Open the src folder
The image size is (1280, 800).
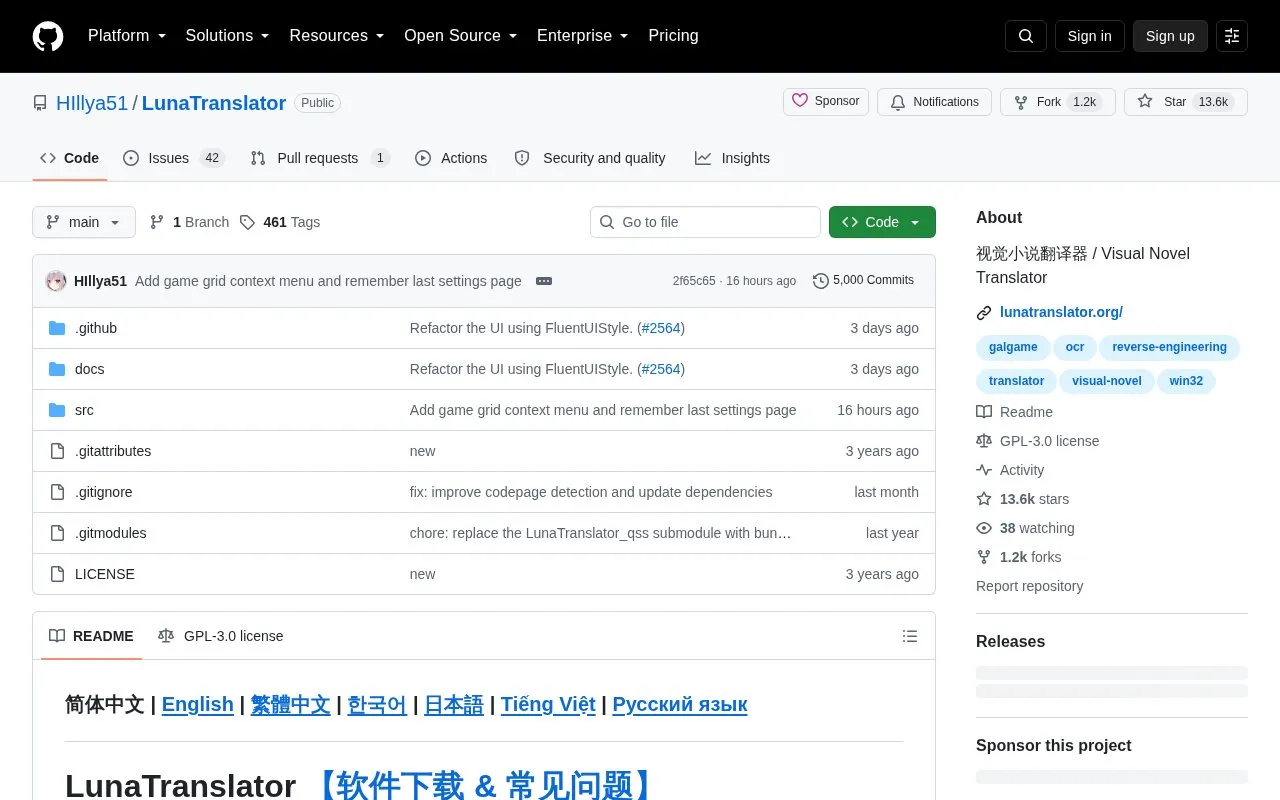[84, 410]
